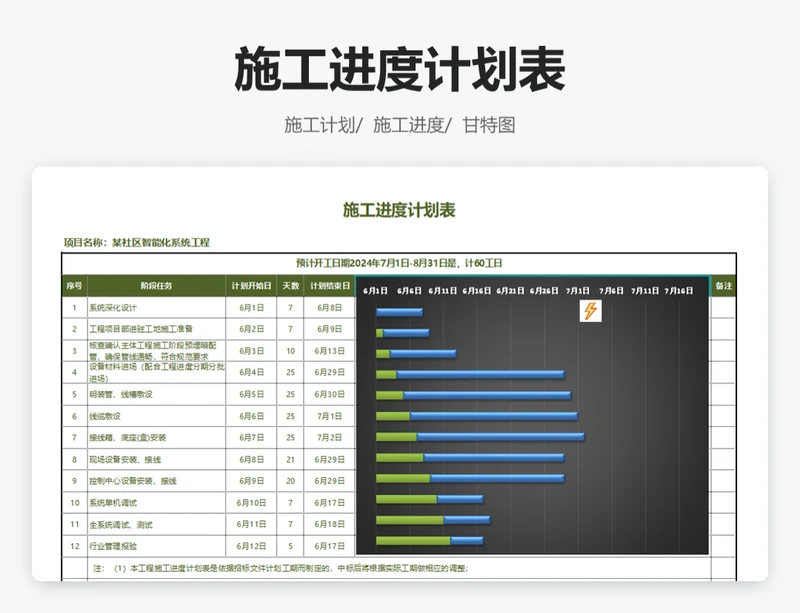Screen dimensions: 800x613
Task: Click days cell 5 in row 12
Action: (x=290, y=547)
